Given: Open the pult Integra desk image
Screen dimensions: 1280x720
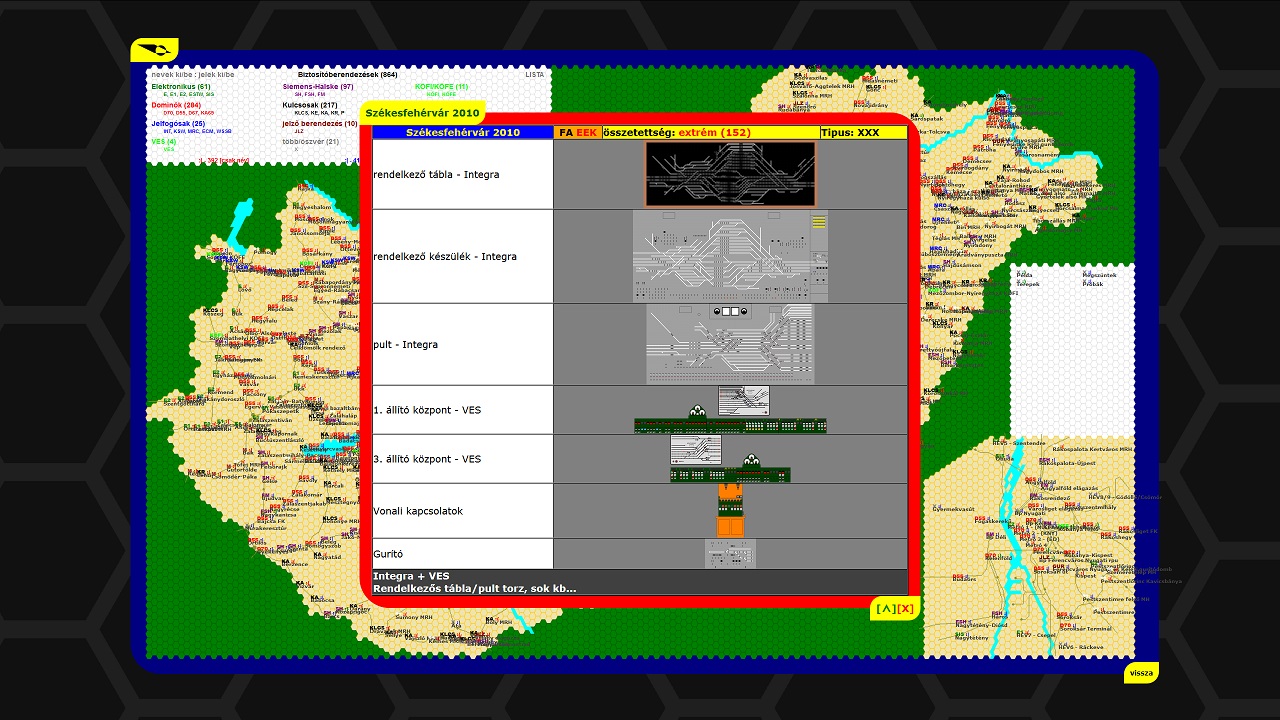Looking at the screenshot, I should [730, 344].
